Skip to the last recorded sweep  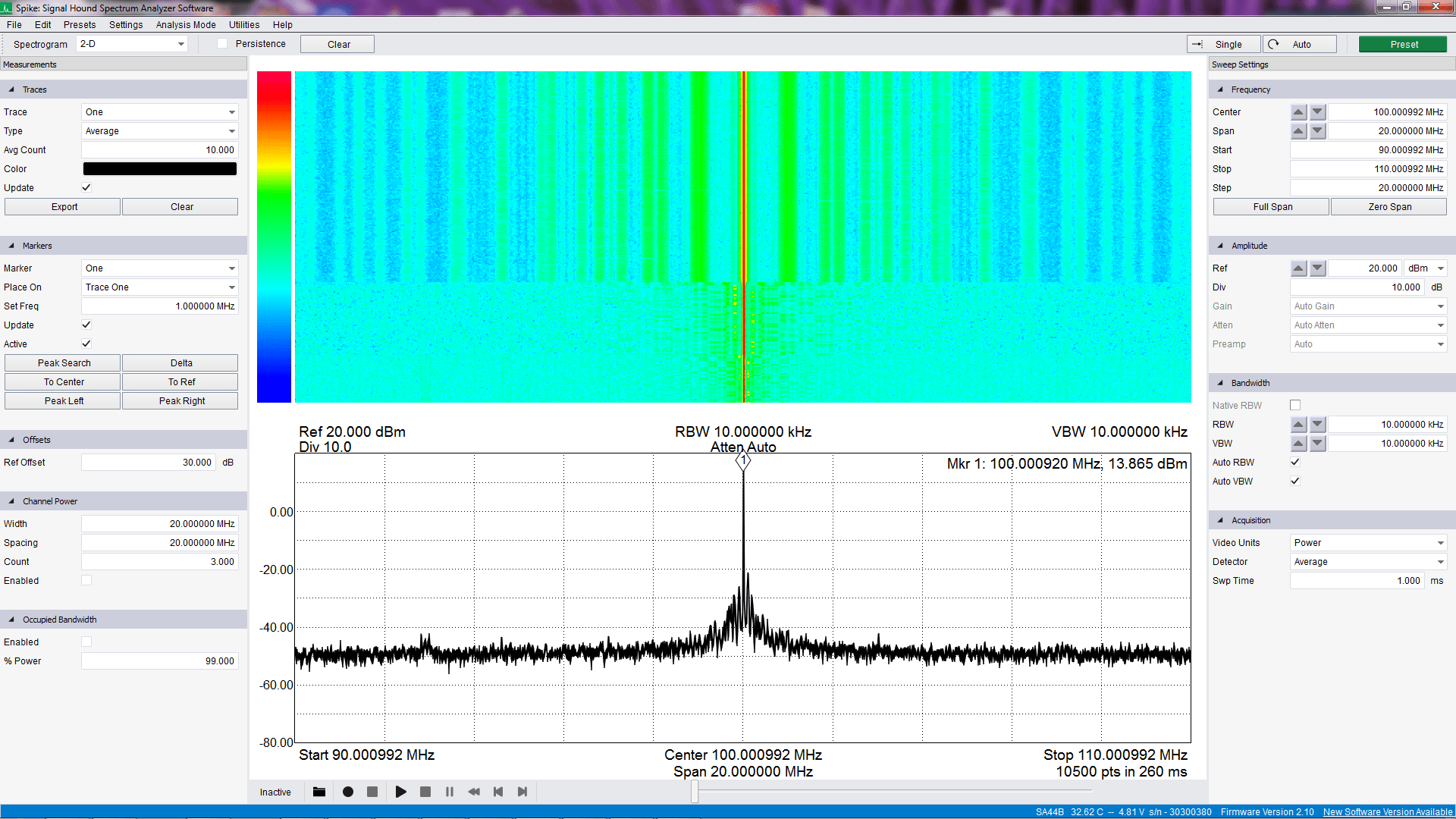click(x=522, y=792)
